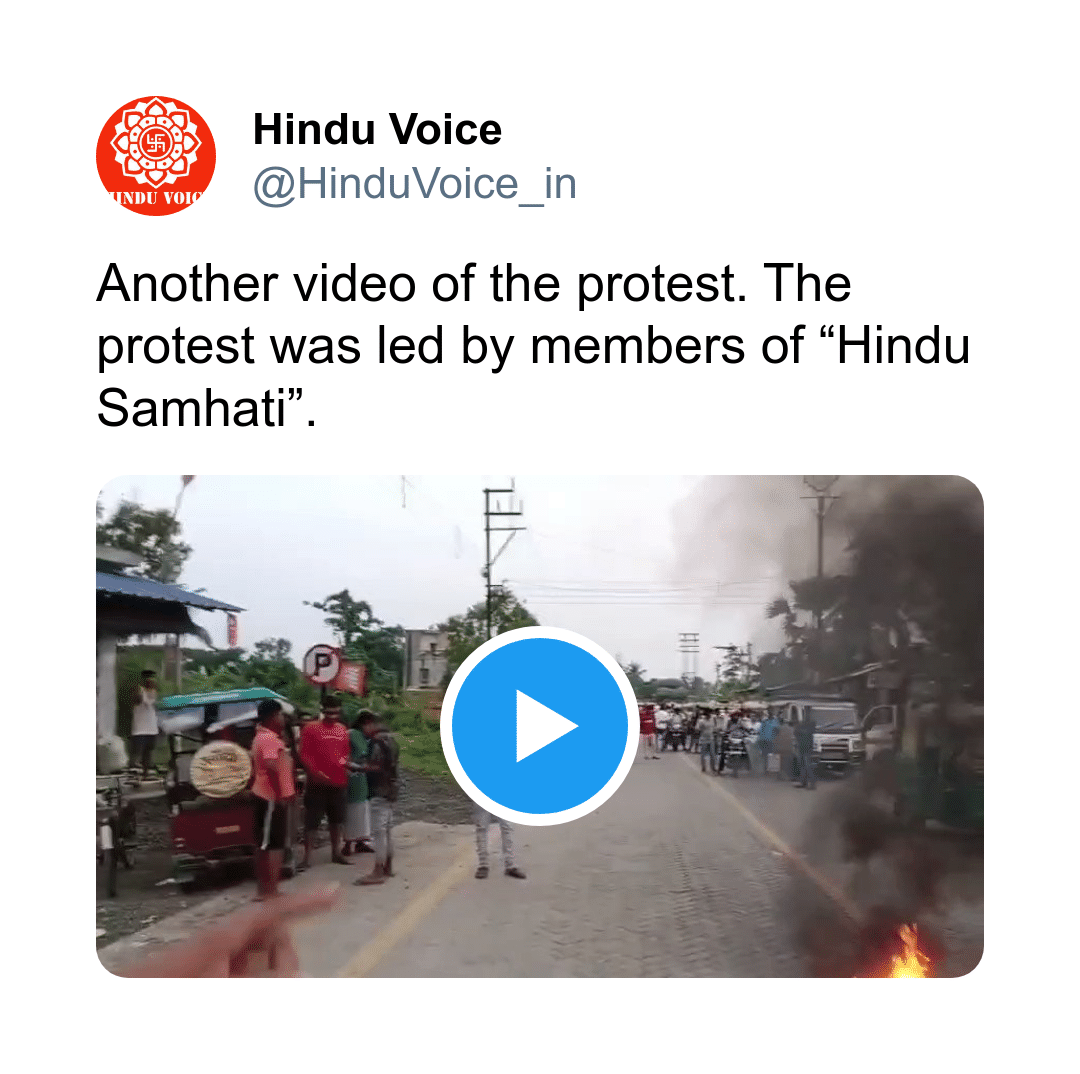Click the “Hindu Samhati” phrase in tweet
This screenshot has width=1080, height=1074.
tap(534, 376)
